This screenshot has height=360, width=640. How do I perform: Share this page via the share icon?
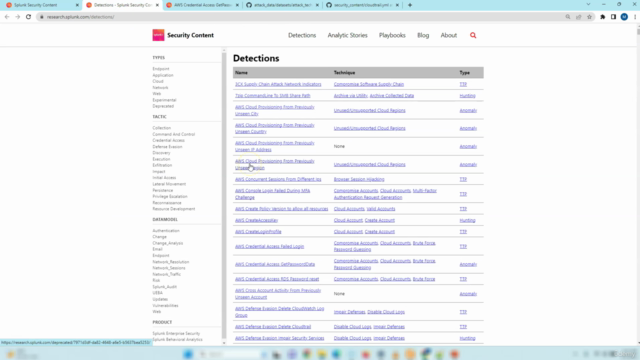[x=578, y=17]
